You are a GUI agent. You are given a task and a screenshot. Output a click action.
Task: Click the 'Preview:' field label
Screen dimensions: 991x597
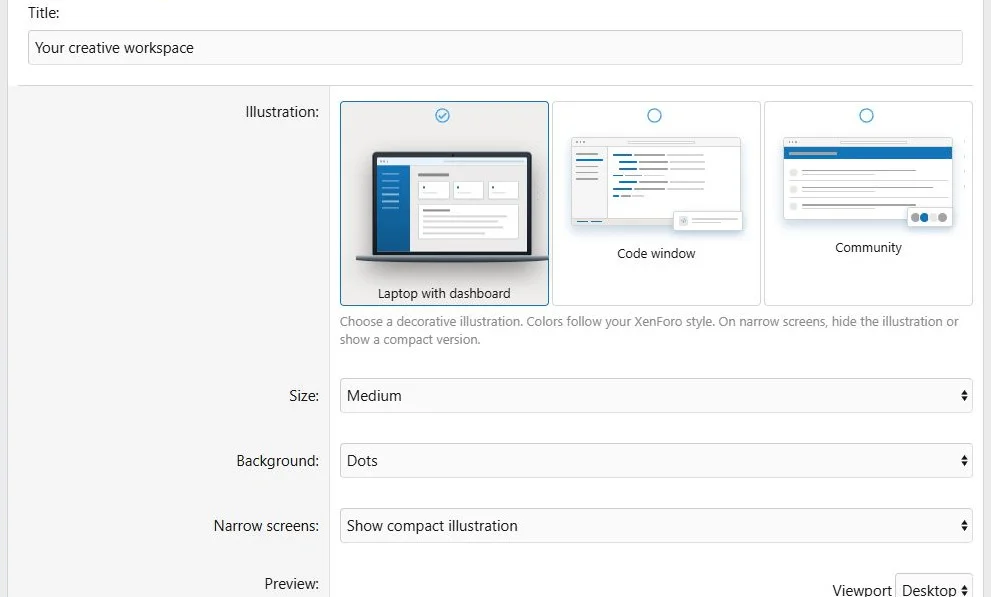pyautogui.click(x=291, y=584)
